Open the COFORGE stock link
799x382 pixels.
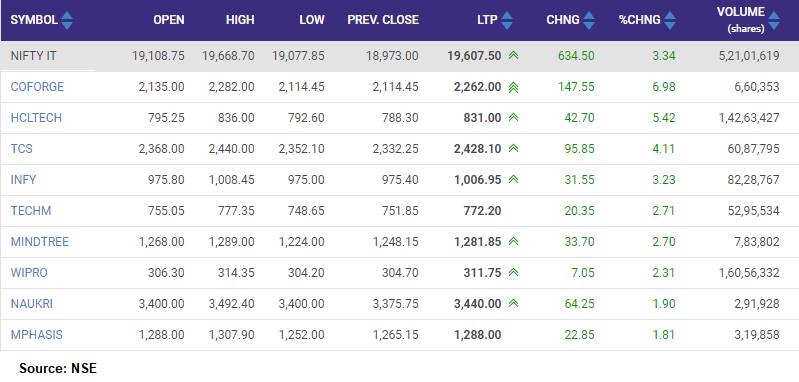[x=37, y=87]
